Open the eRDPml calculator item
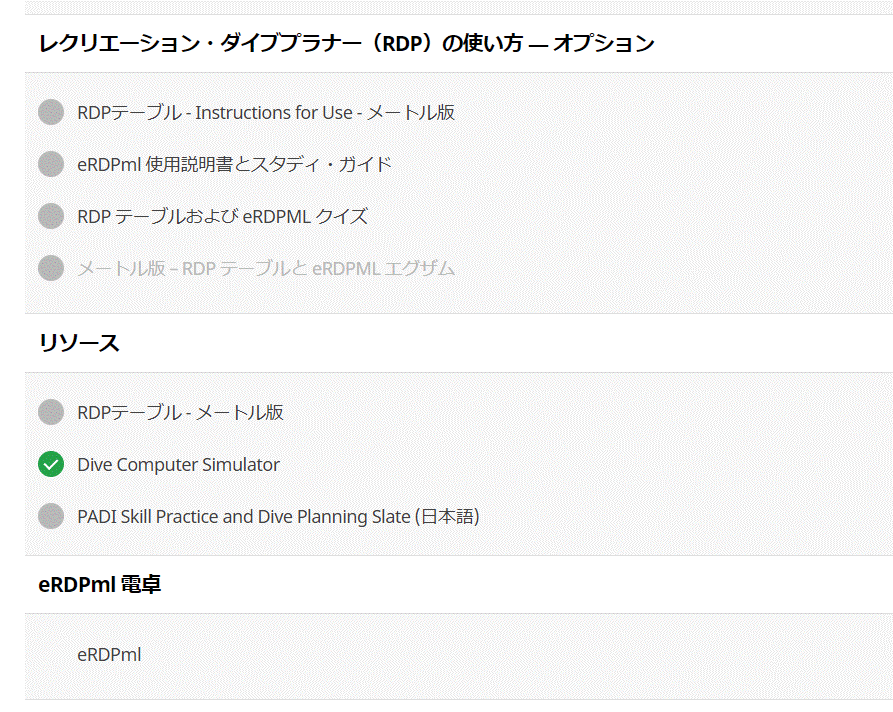This screenshot has height=712, width=893. 109,655
